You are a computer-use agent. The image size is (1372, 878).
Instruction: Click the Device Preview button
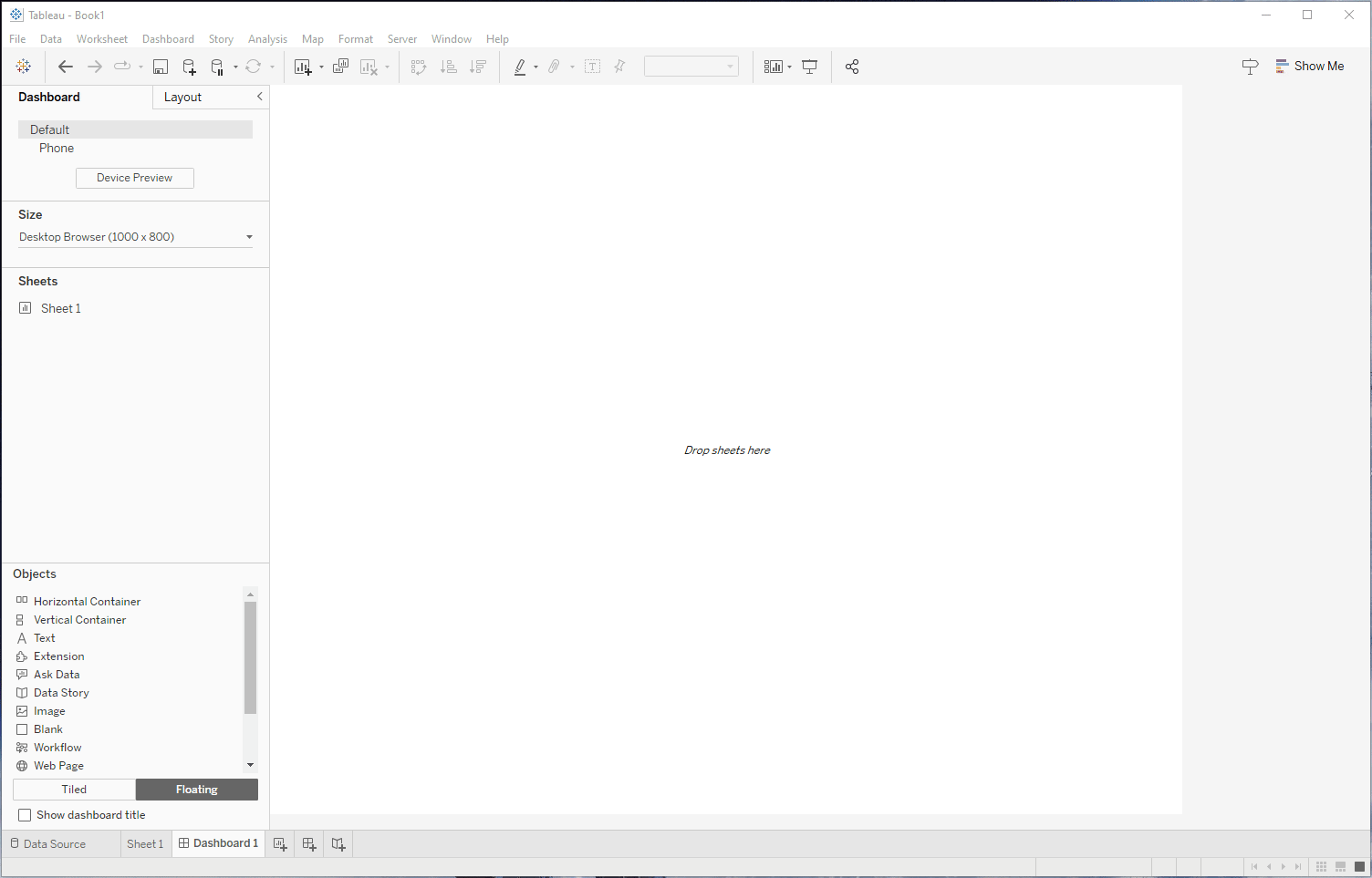(x=134, y=178)
